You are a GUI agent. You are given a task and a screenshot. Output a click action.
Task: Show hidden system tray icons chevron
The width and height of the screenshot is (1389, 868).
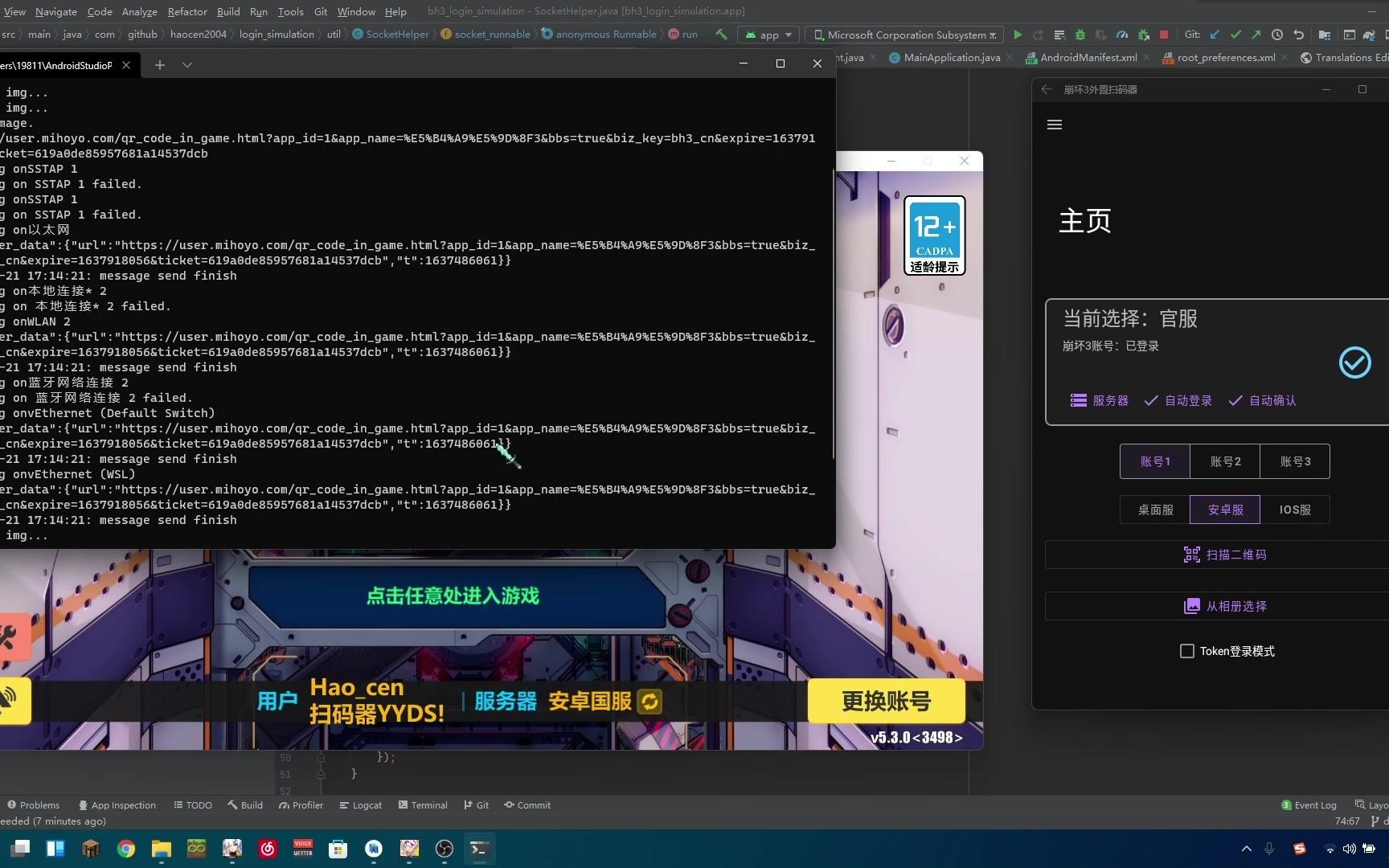click(x=1247, y=849)
